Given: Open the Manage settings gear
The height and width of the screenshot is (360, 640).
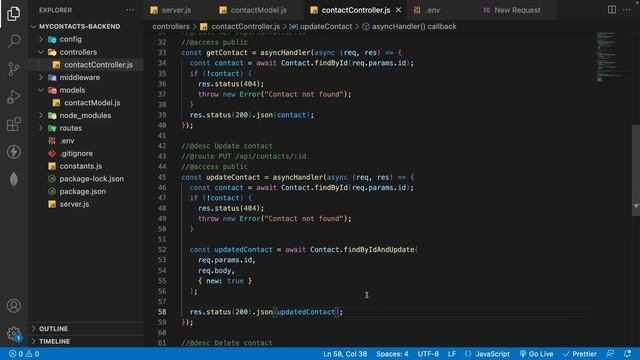Looking at the screenshot, I should tap(13, 333).
